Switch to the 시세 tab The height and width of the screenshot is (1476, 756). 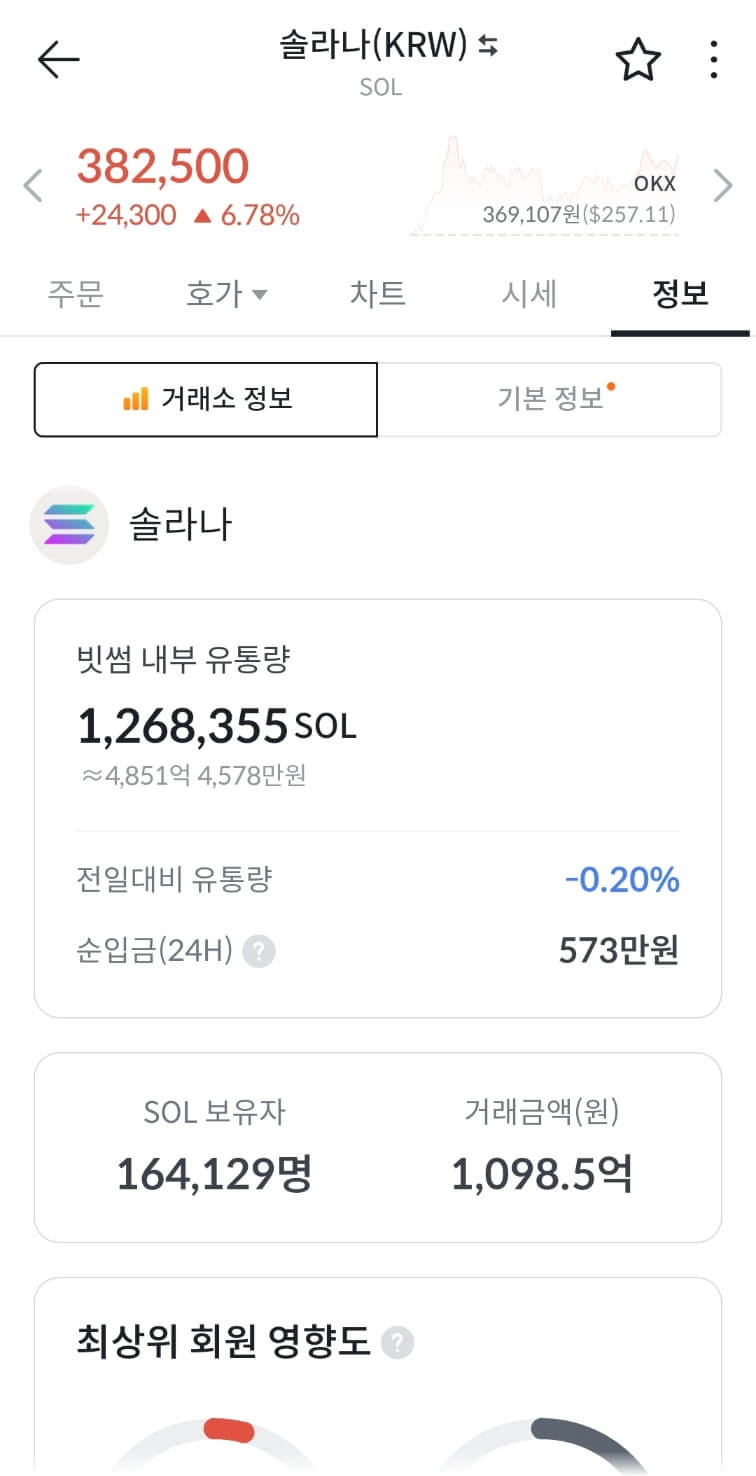pos(529,294)
